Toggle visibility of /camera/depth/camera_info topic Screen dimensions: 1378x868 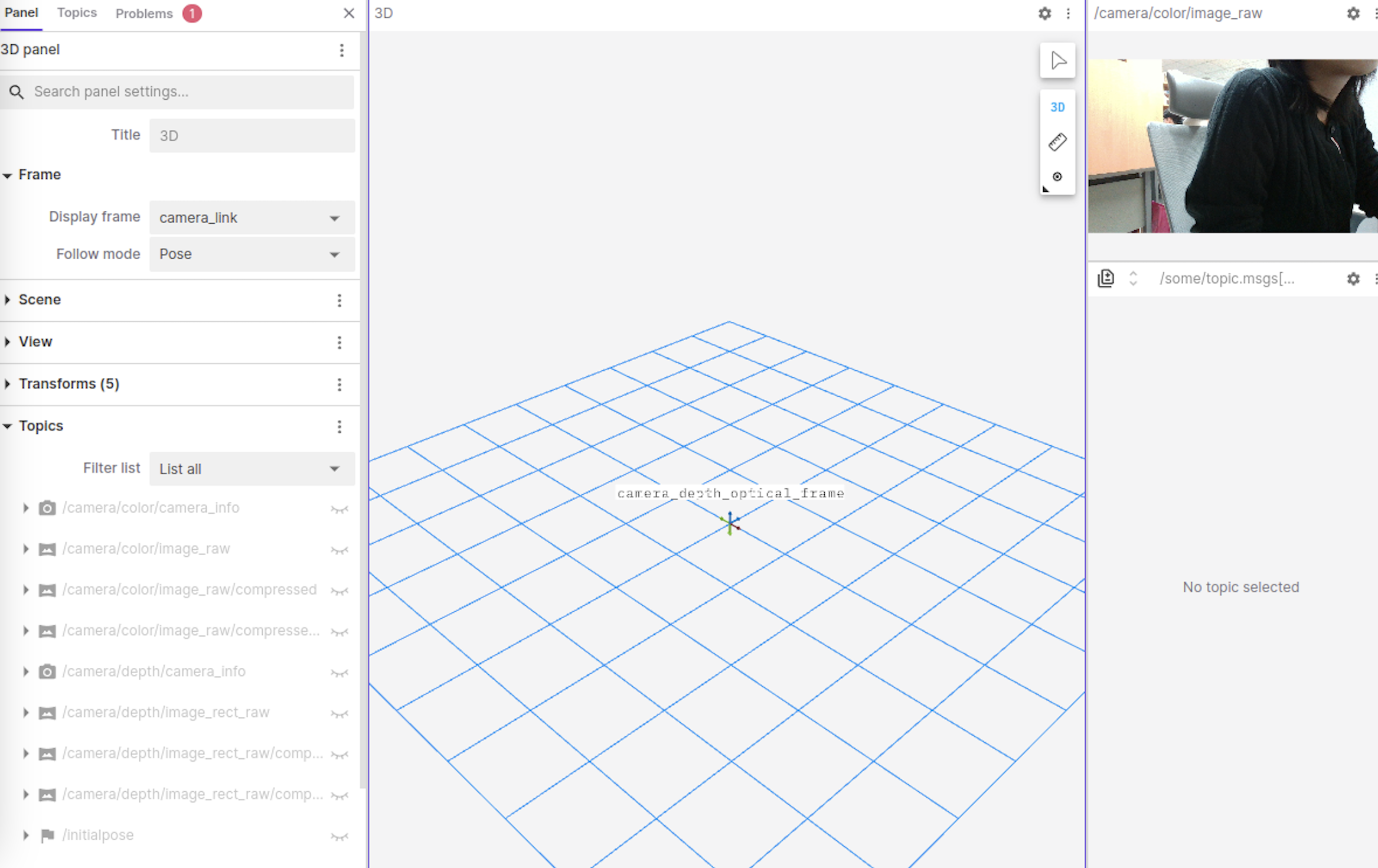click(339, 673)
